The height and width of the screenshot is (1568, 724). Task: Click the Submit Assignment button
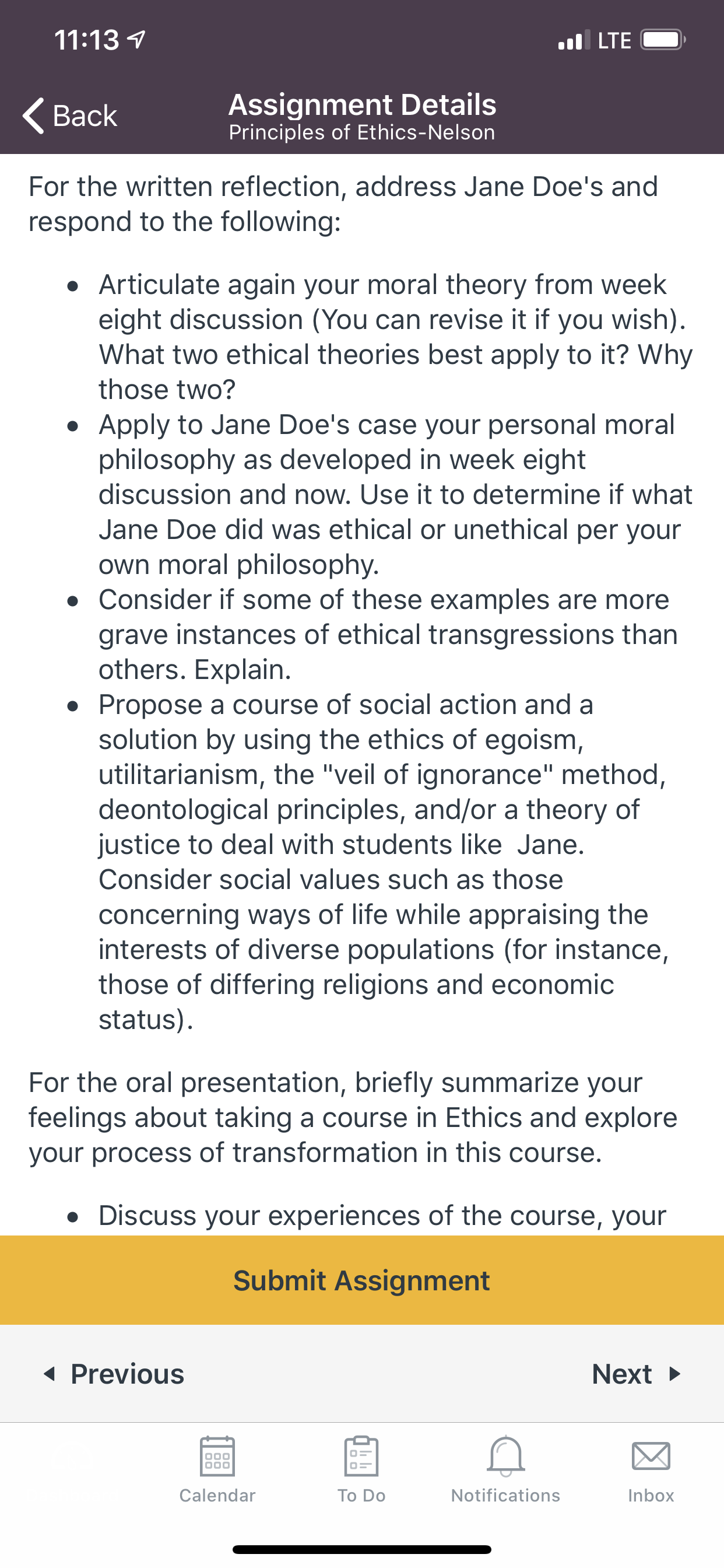[362, 1280]
